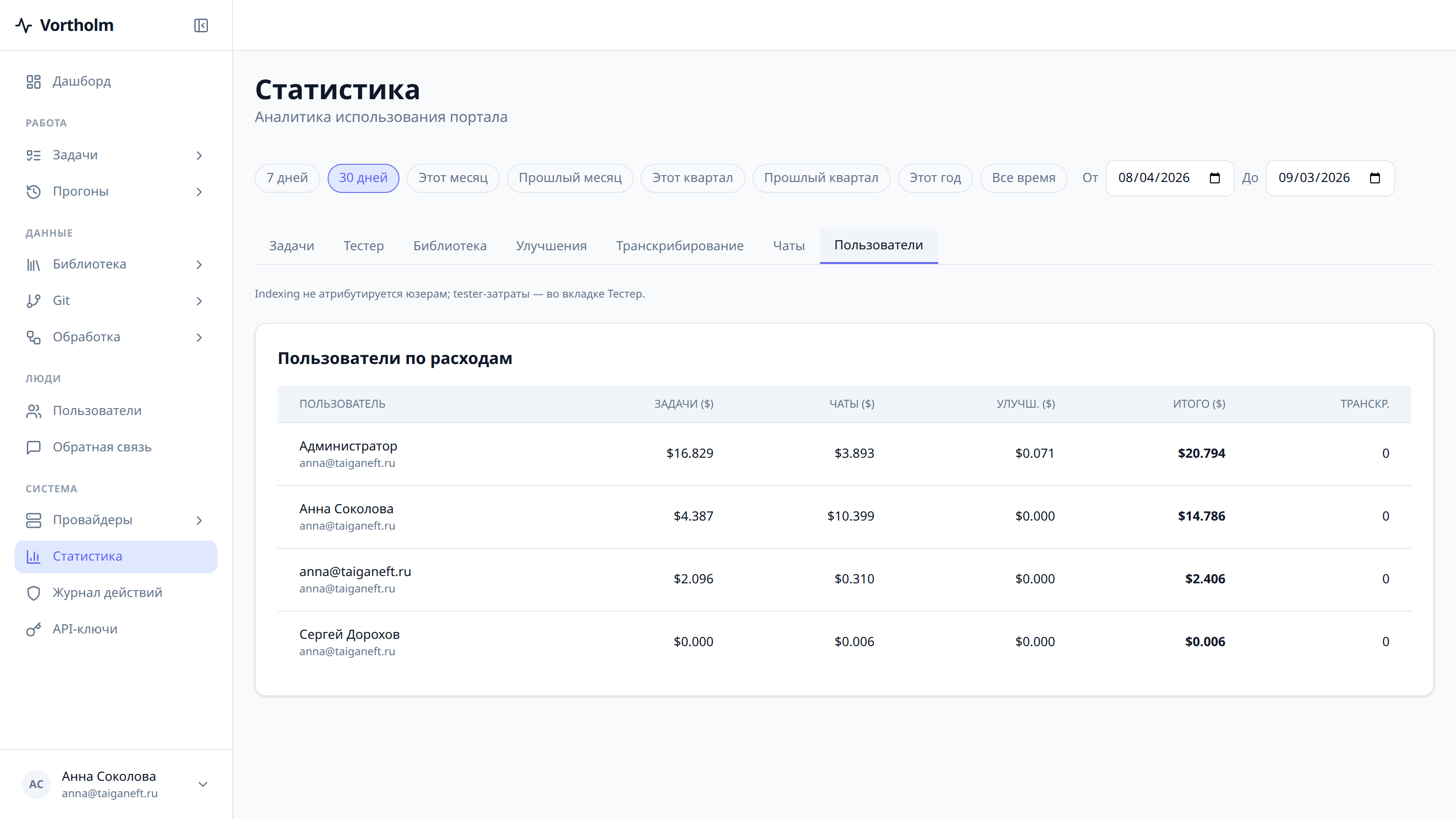Viewport: 1456px width, 819px height.
Task: Click the $10.399 chats value
Action: pos(851,516)
